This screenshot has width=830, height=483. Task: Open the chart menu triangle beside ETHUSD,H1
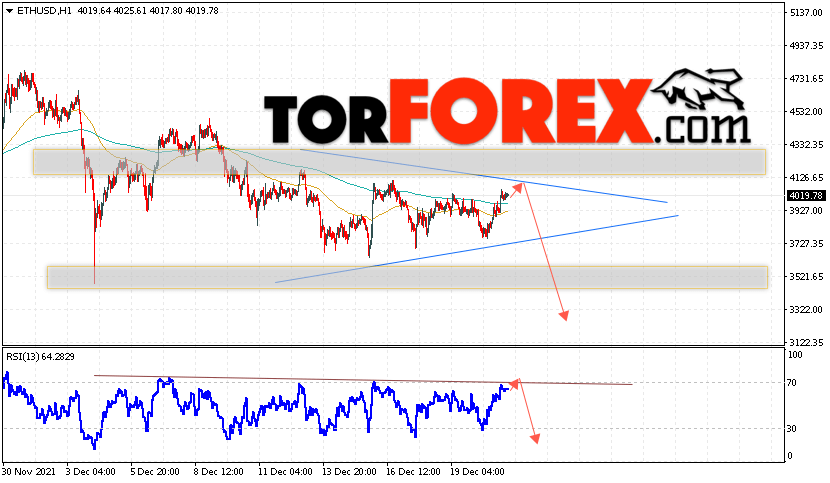(x=9, y=11)
